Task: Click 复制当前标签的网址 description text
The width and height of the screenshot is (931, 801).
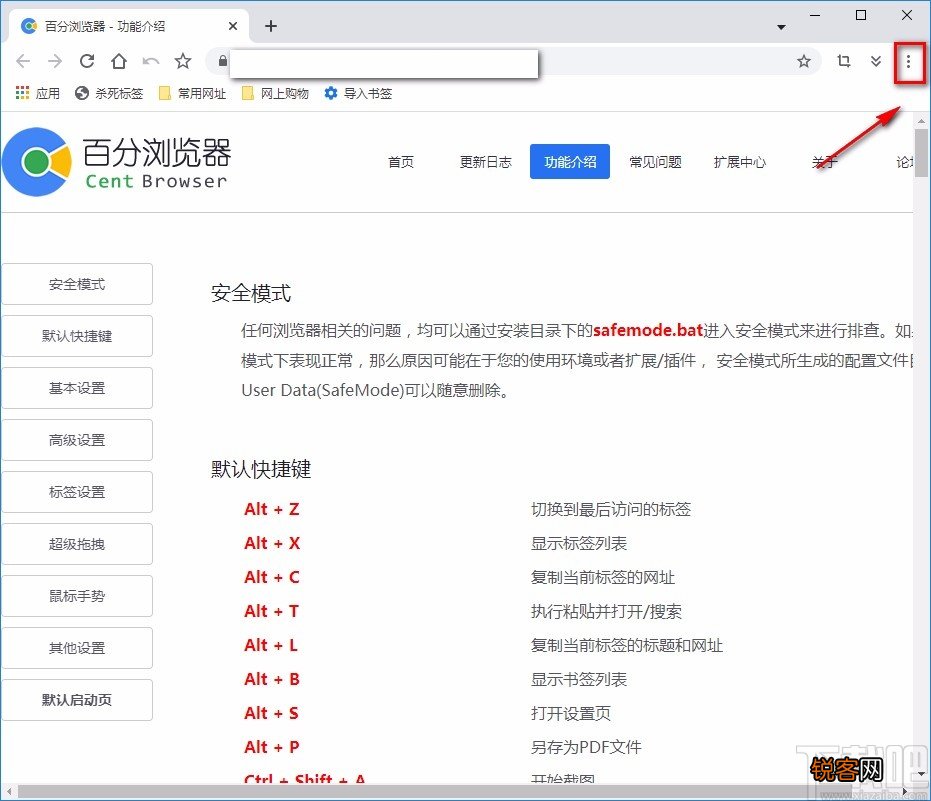Action: [603, 577]
